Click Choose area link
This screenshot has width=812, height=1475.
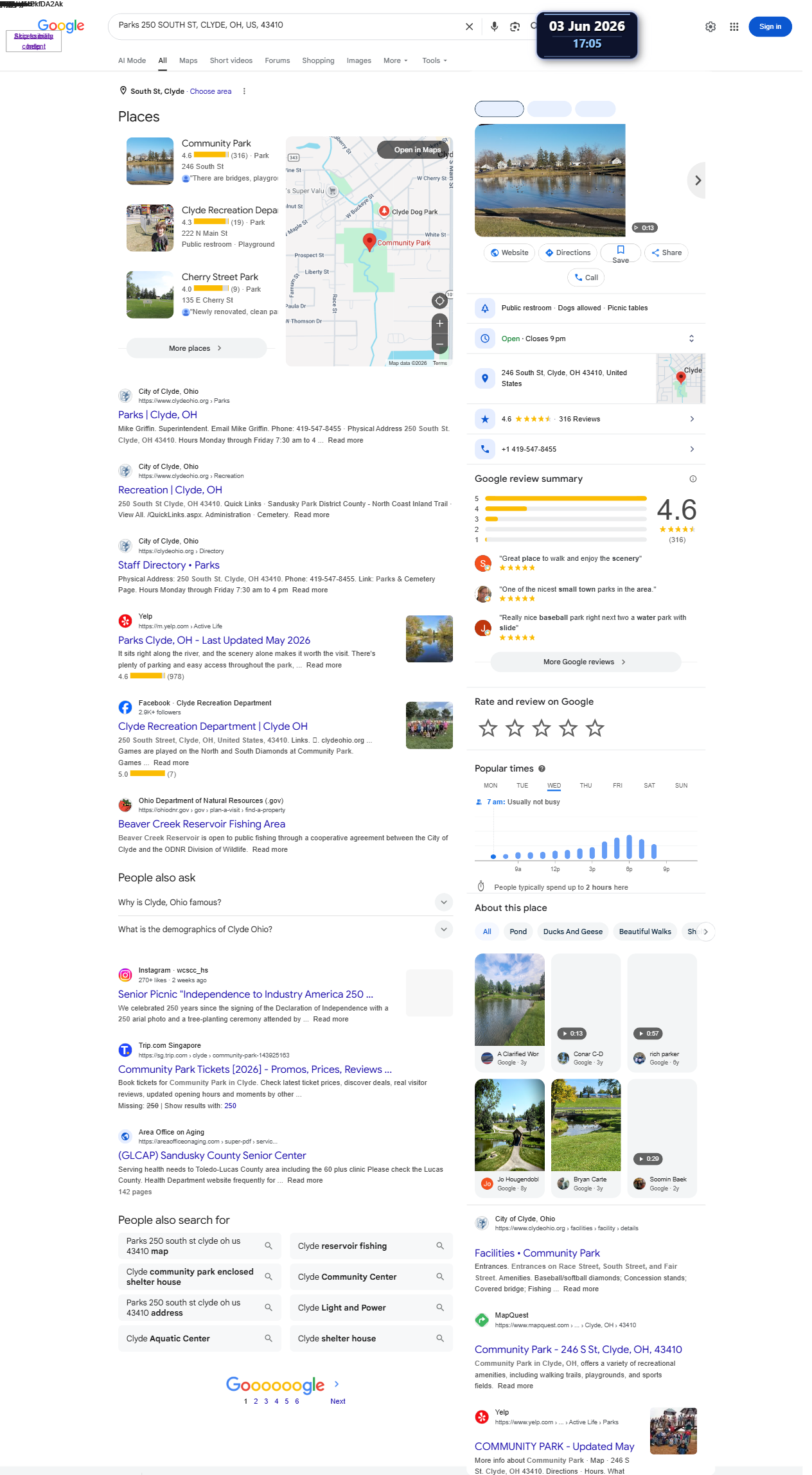point(211,91)
